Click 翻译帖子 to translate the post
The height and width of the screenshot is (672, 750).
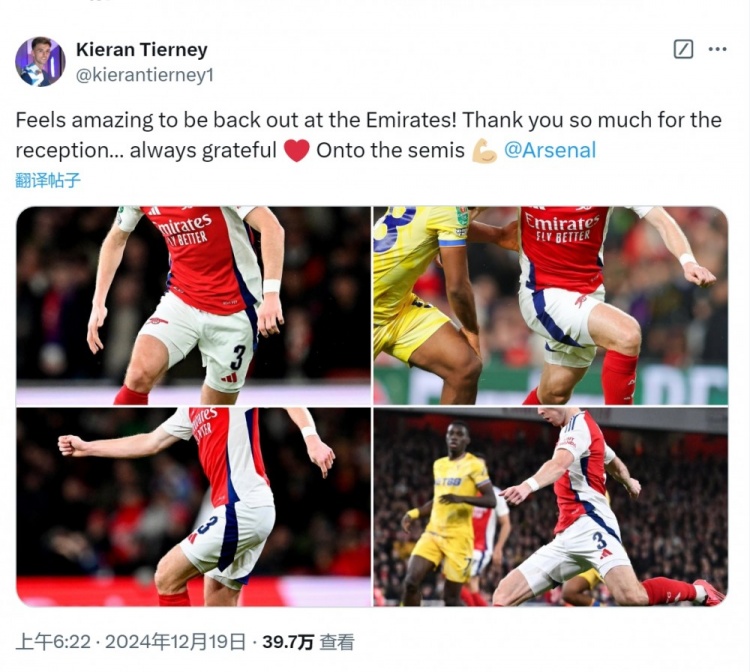coord(48,181)
